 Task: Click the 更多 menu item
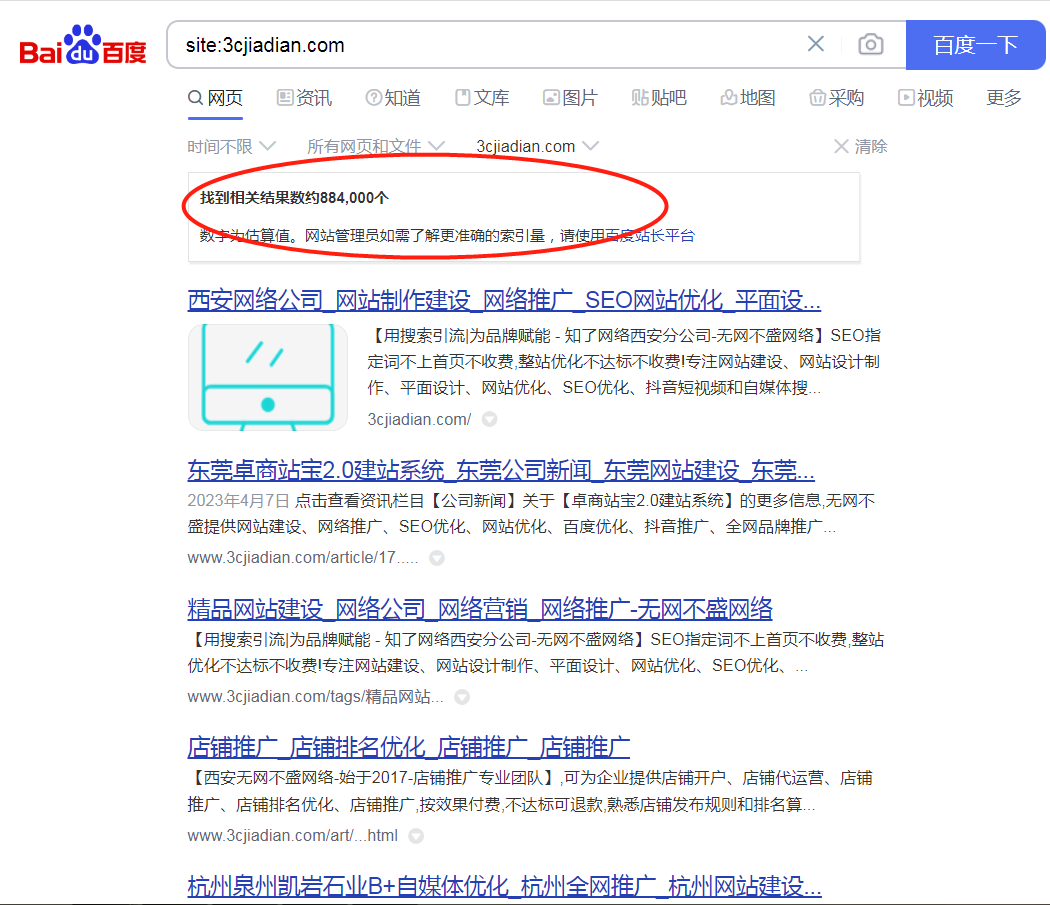click(x=1004, y=98)
